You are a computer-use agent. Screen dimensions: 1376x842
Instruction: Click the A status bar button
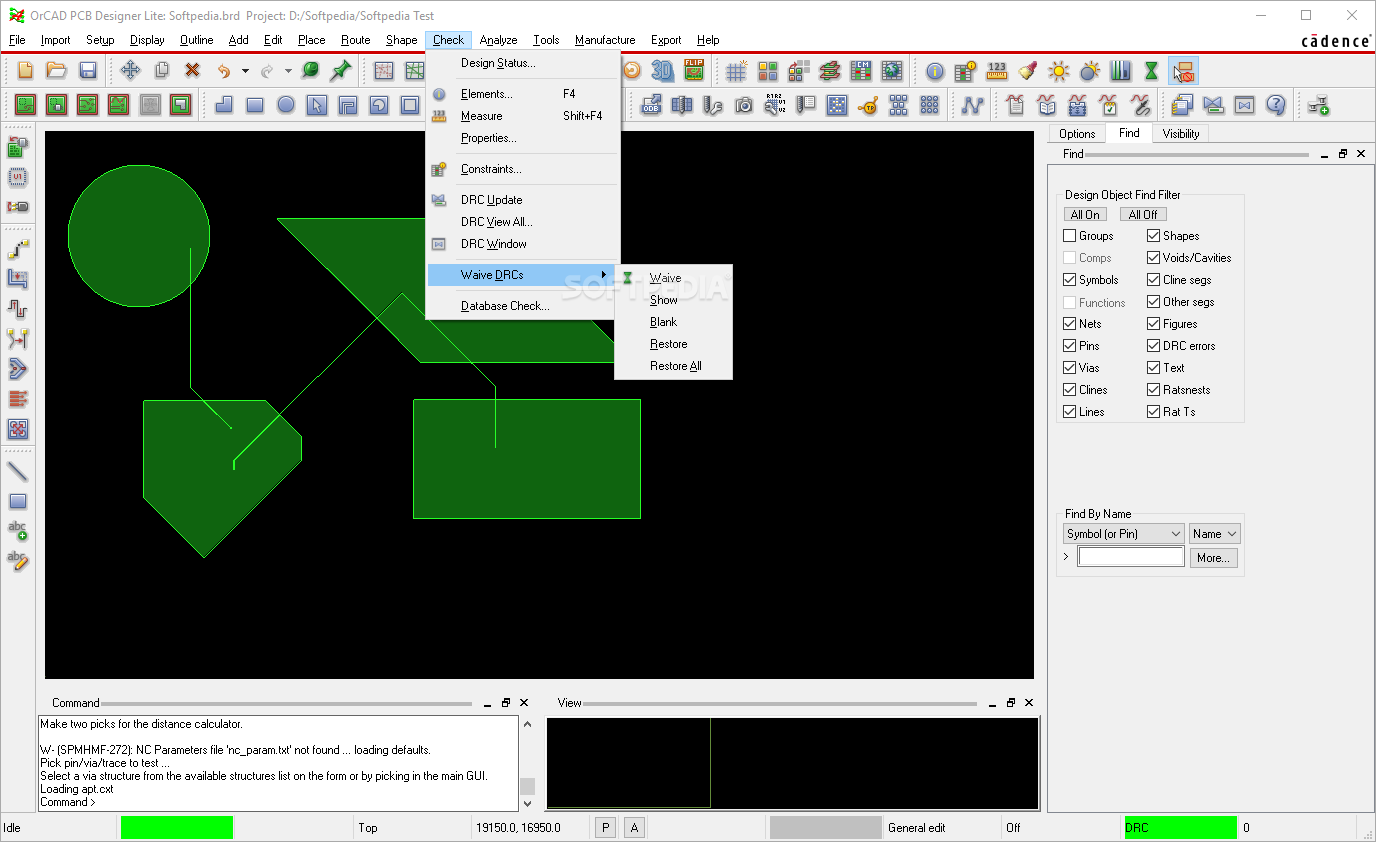[634, 828]
